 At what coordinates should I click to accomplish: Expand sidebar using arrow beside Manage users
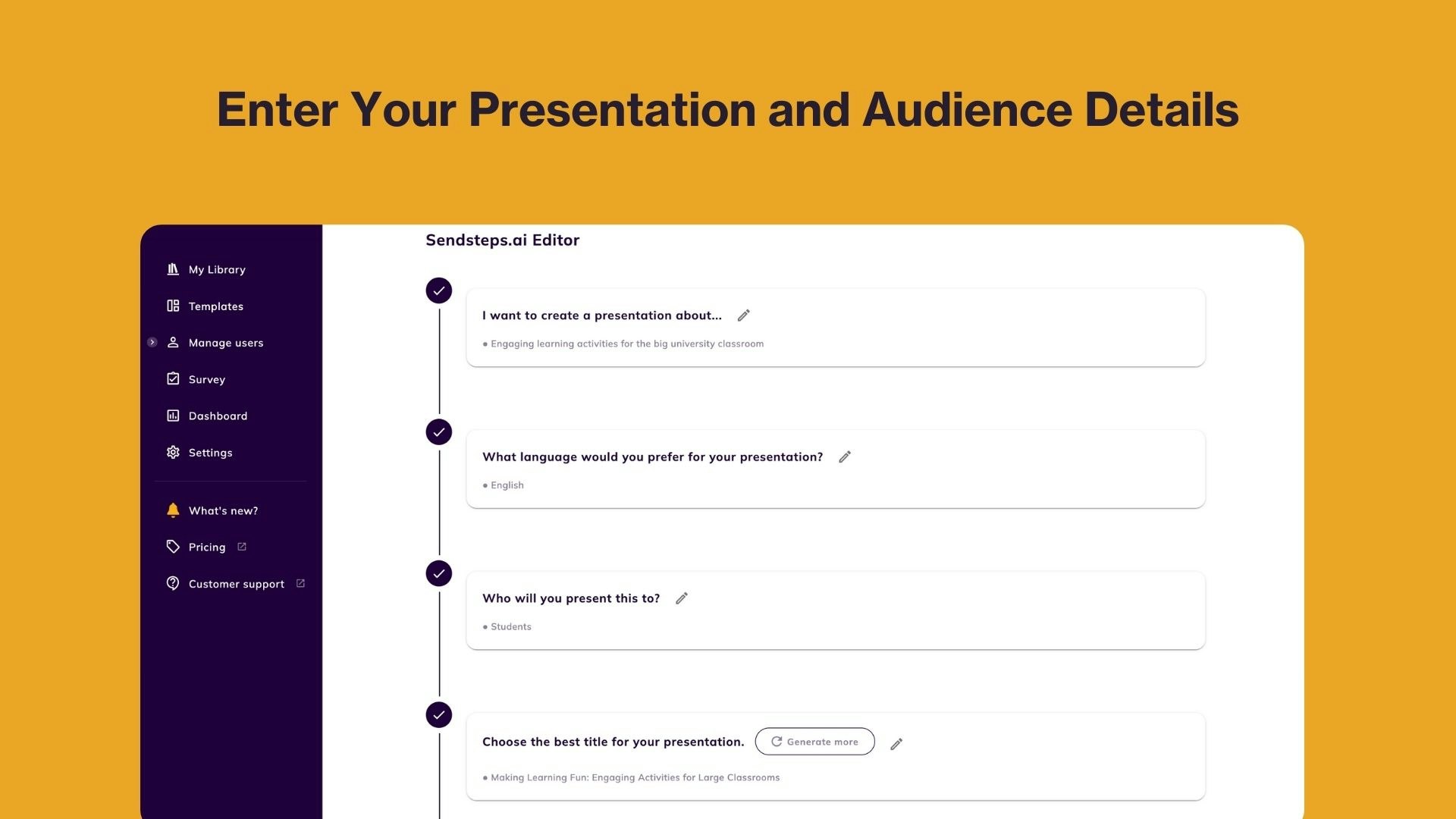tap(152, 343)
